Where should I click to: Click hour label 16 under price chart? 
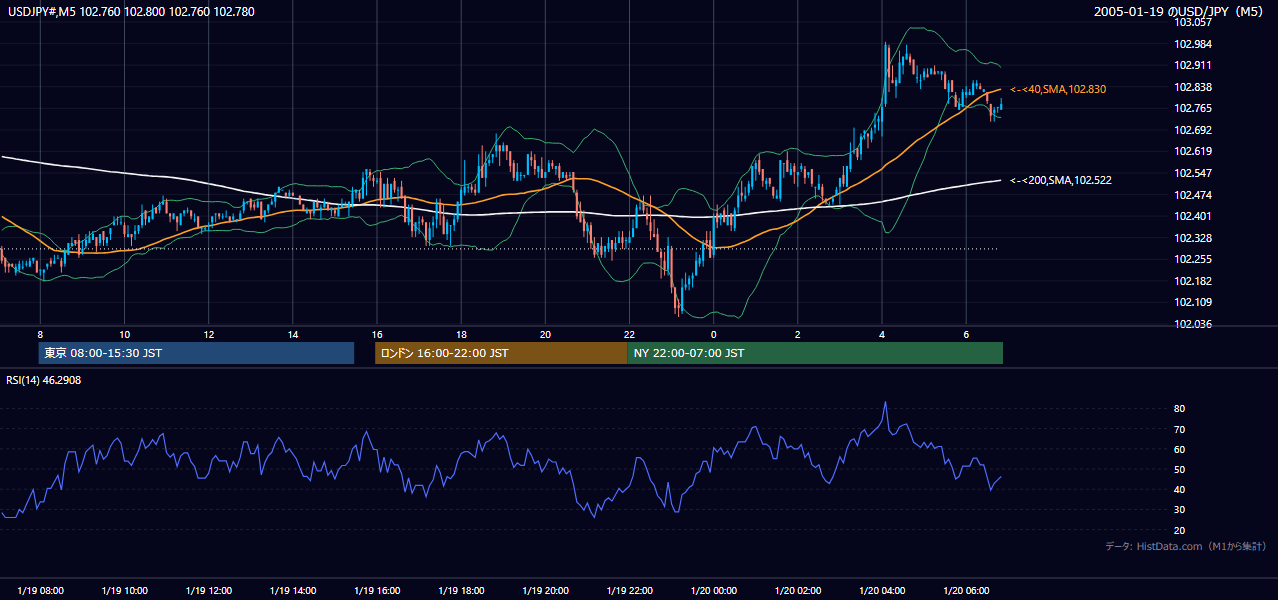tap(377, 334)
